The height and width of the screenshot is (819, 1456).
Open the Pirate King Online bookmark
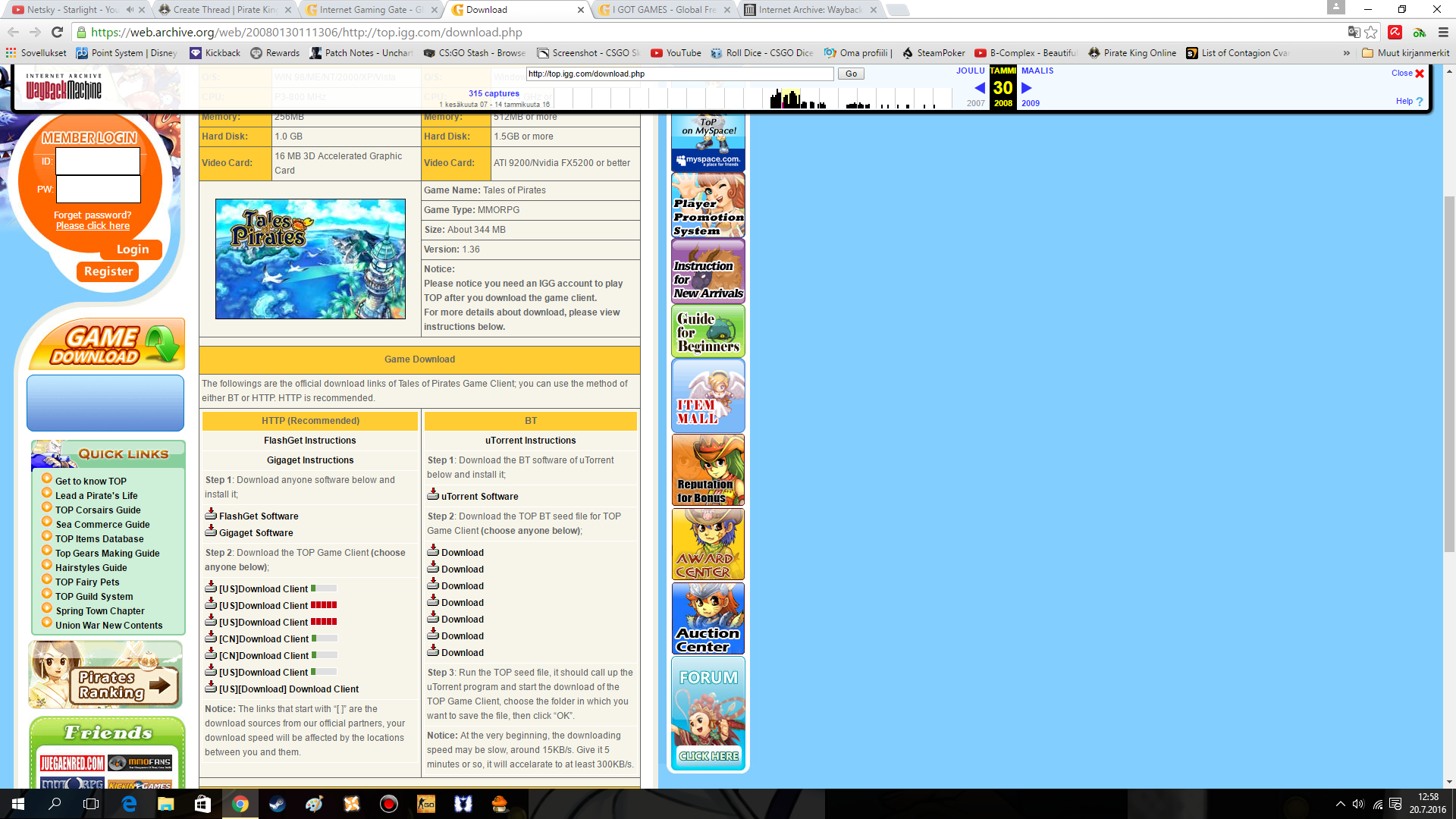1132,53
